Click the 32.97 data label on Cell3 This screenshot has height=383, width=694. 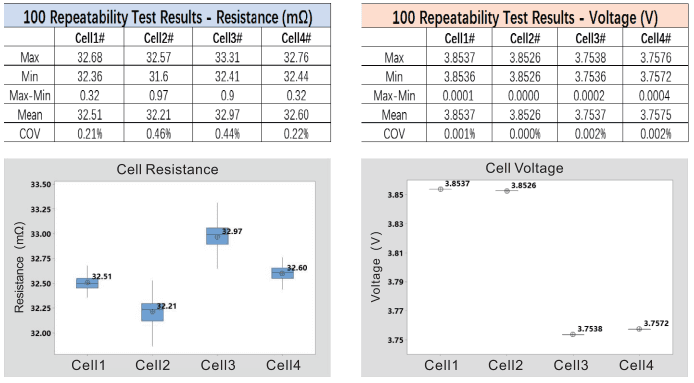(232, 232)
